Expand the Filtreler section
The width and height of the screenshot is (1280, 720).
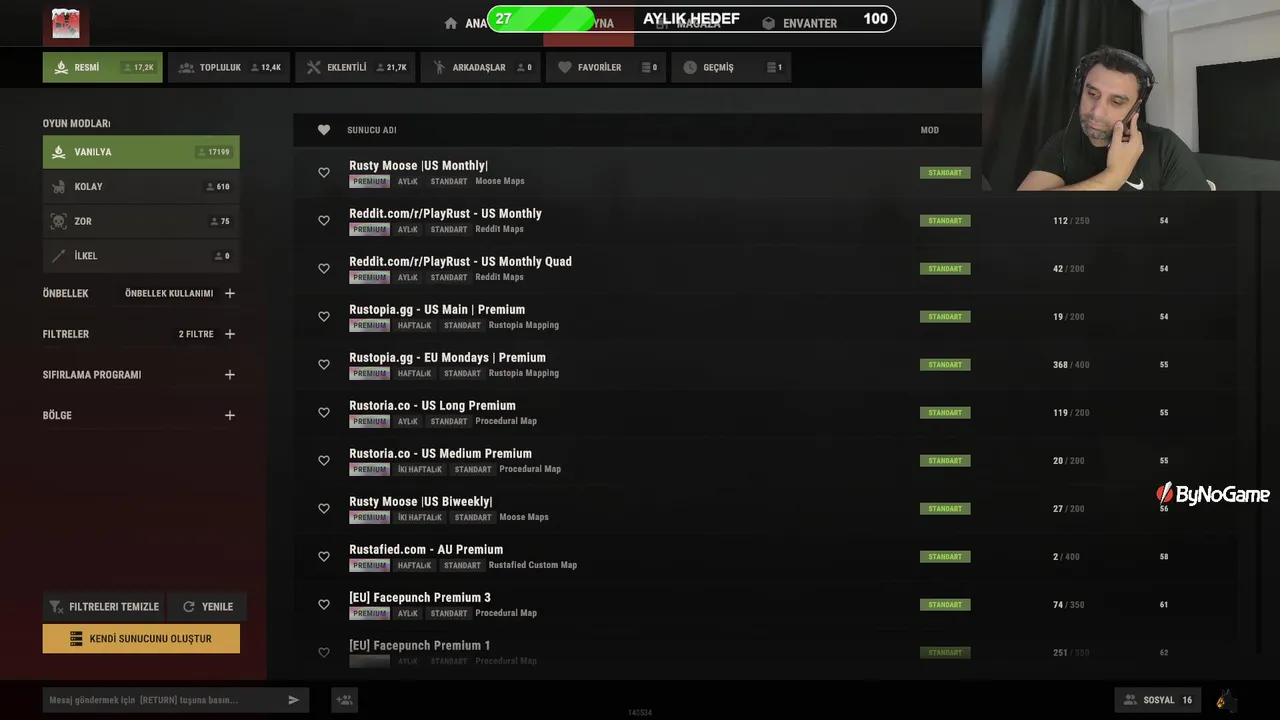230,334
